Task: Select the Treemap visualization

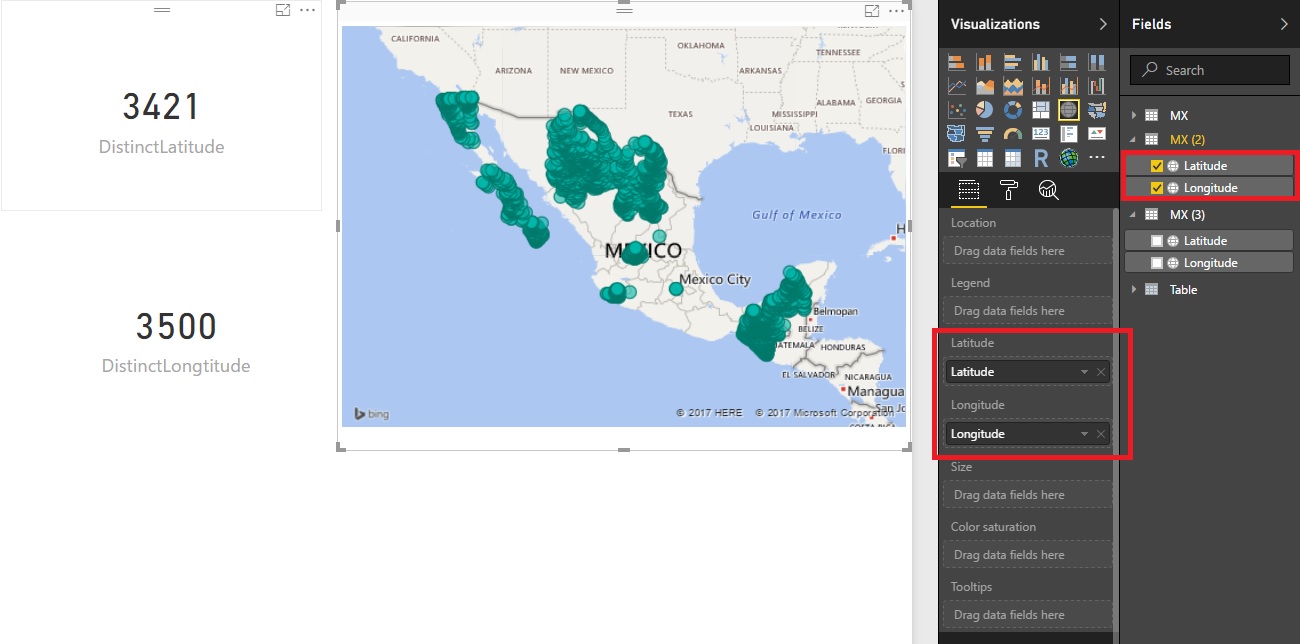Action: coord(1040,110)
